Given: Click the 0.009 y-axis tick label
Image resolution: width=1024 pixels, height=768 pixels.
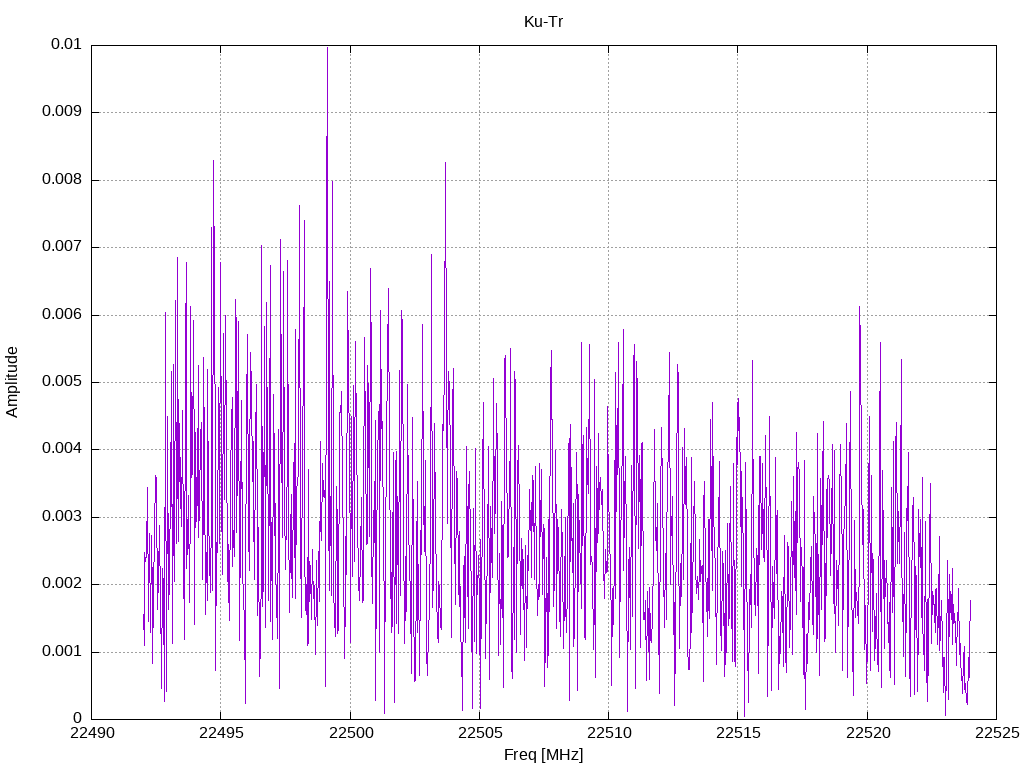Looking at the screenshot, I should pyautogui.click(x=62, y=111).
